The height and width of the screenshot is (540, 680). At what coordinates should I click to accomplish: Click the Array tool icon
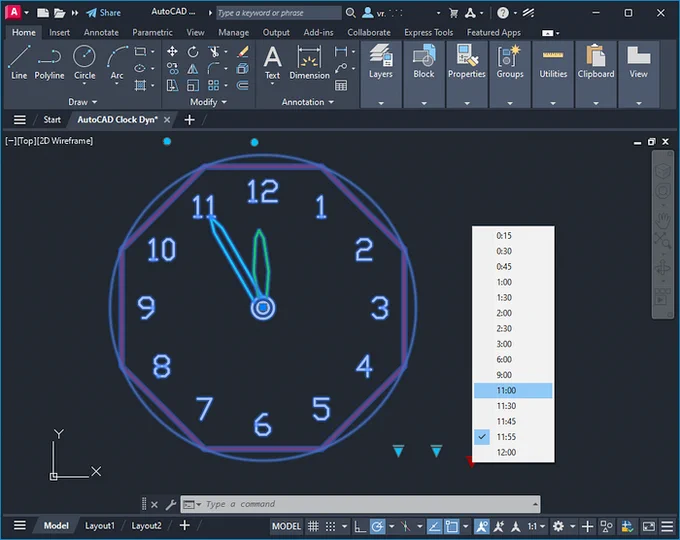click(214, 85)
